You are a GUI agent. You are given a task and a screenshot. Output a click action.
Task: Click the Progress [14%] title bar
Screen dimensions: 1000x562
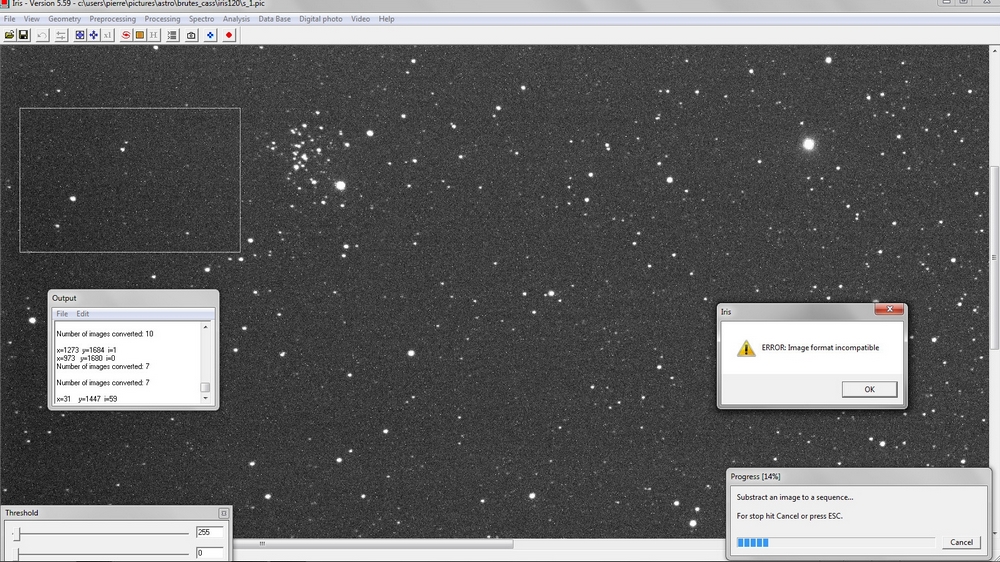click(859, 477)
